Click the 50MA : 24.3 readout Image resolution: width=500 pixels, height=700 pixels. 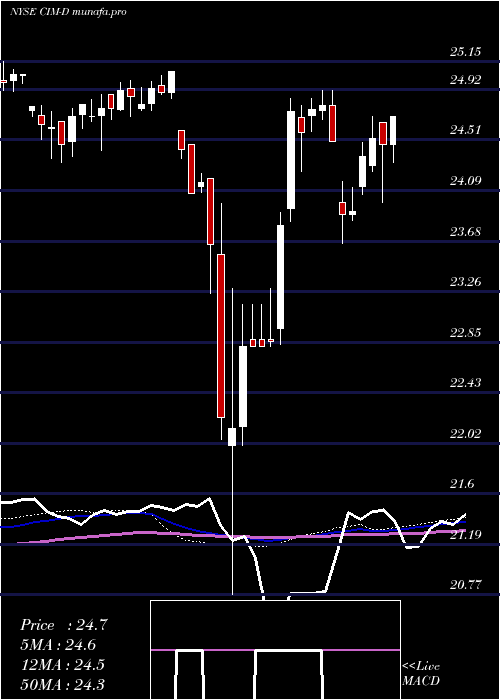(x=62, y=684)
